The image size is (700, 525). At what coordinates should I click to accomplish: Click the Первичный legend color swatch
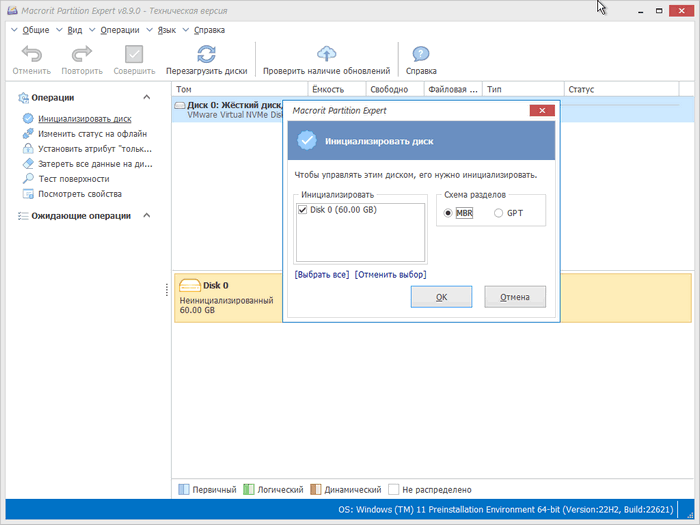point(183,490)
